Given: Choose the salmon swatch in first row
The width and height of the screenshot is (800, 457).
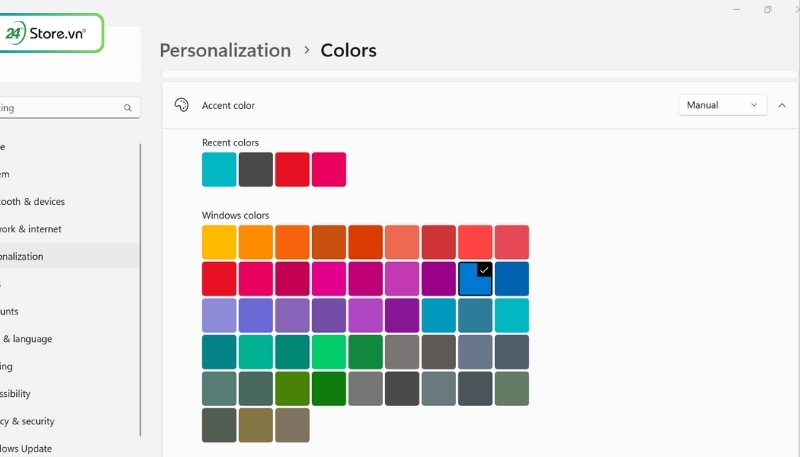Looking at the screenshot, I should point(402,242).
